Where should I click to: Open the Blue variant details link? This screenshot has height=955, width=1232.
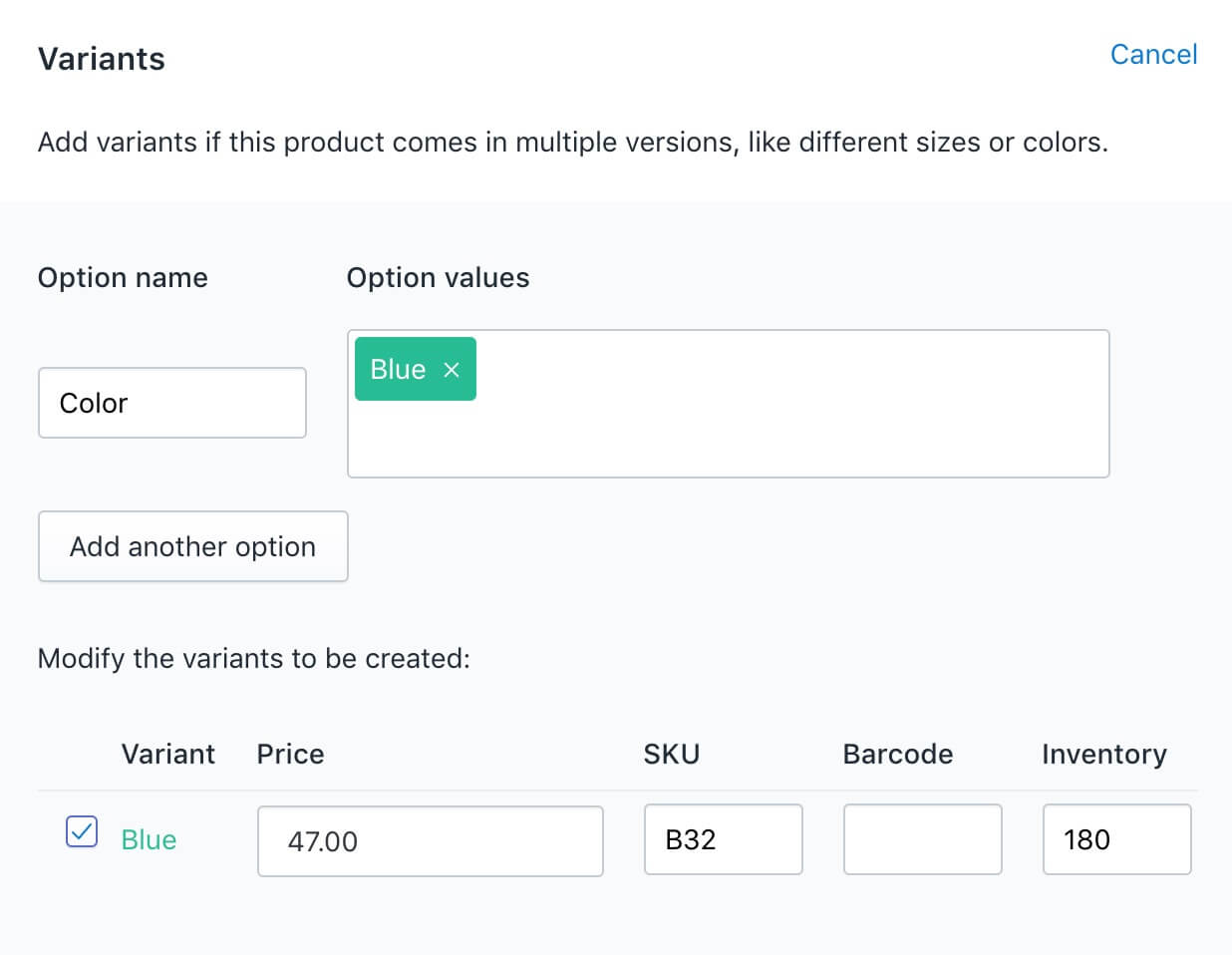click(x=149, y=839)
